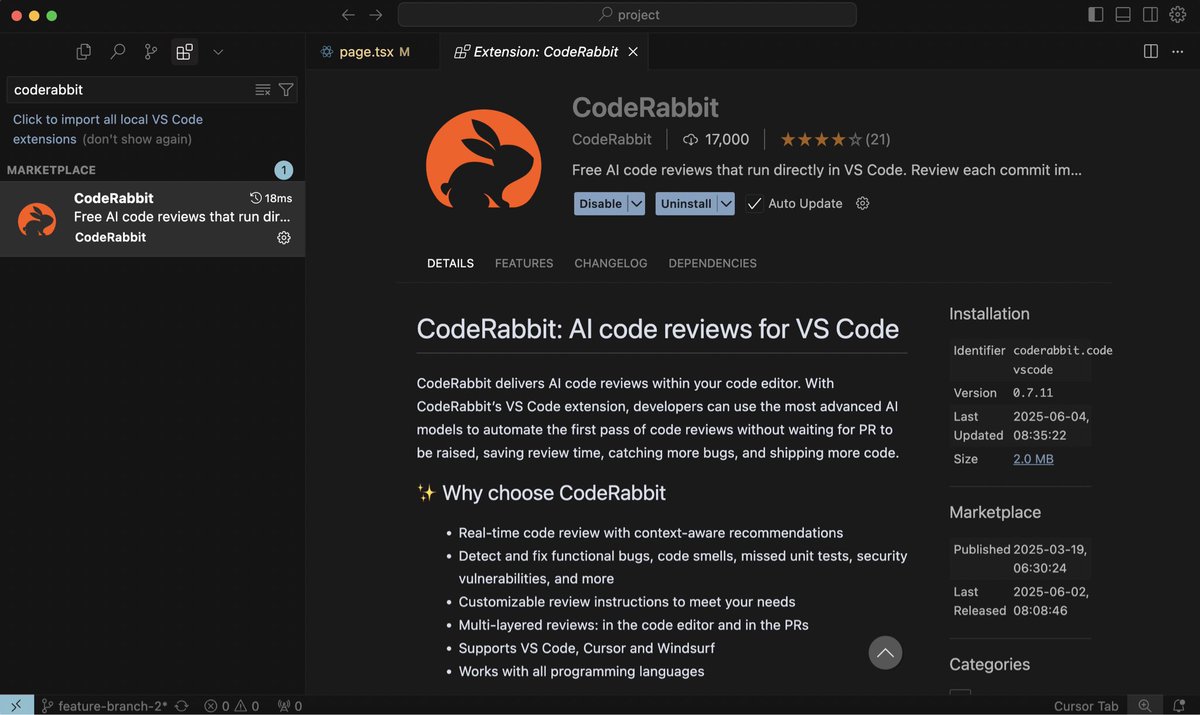1200x715 pixels.
Task: Click the Disable button
Action: tap(600, 204)
